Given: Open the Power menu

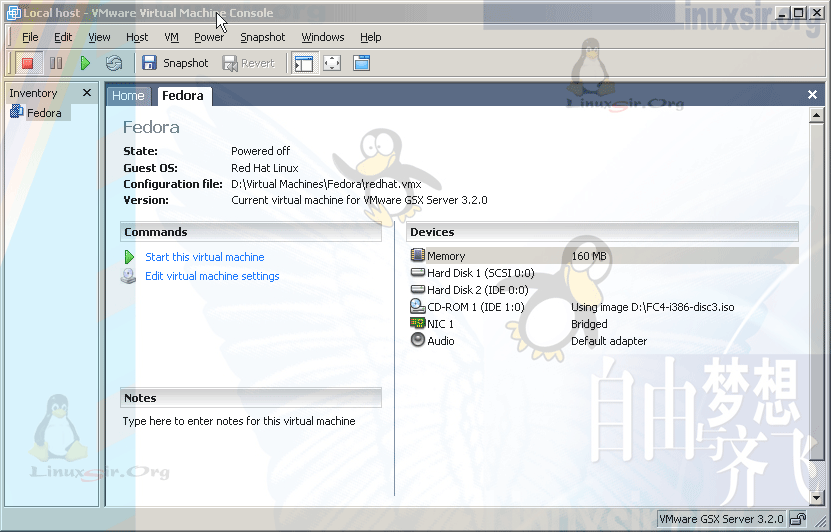Looking at the screenshot, I should click(x=209, y=37).
